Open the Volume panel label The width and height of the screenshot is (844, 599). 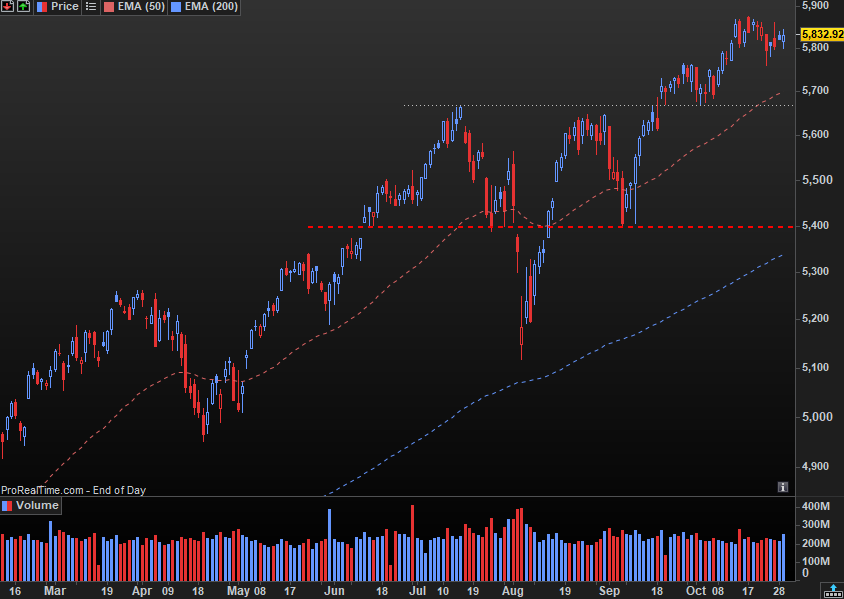(30, 505)
